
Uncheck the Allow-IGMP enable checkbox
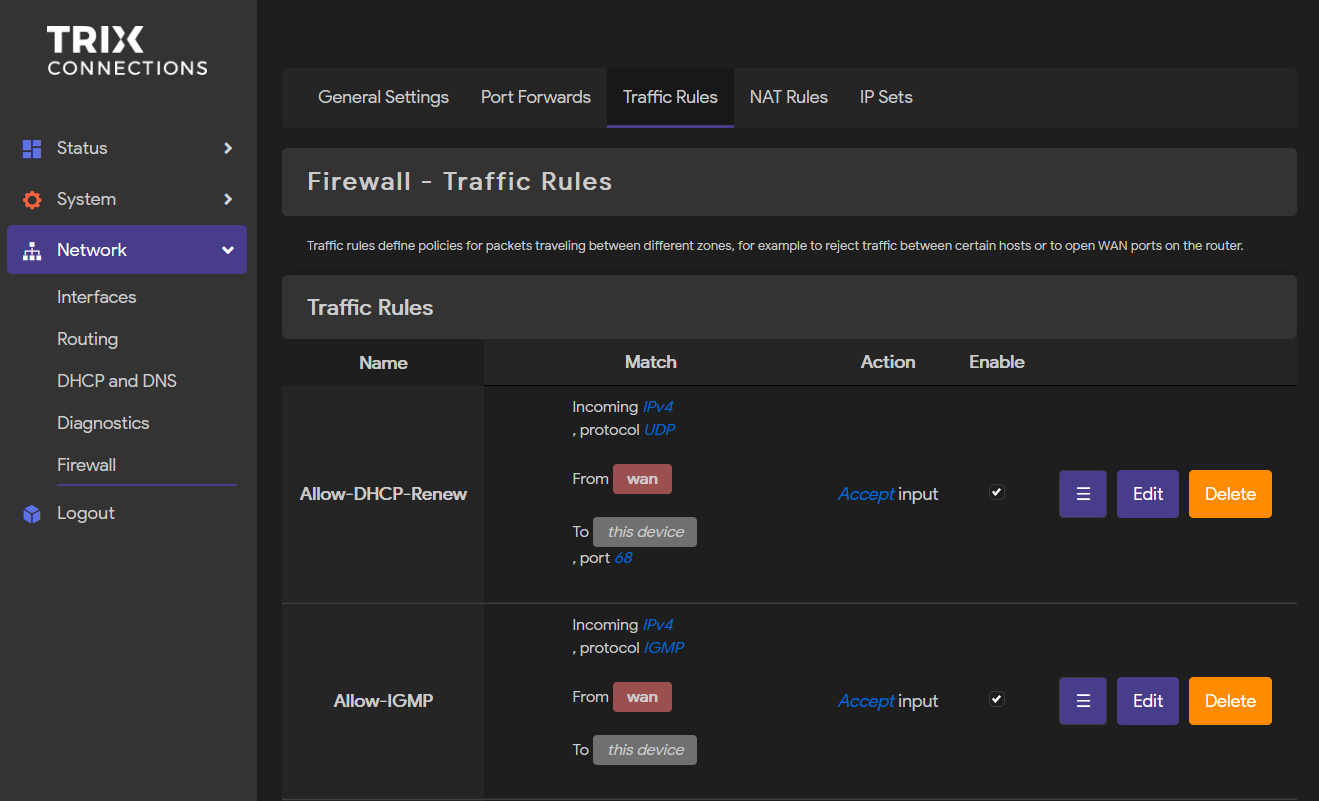click(x=996, y=699)
